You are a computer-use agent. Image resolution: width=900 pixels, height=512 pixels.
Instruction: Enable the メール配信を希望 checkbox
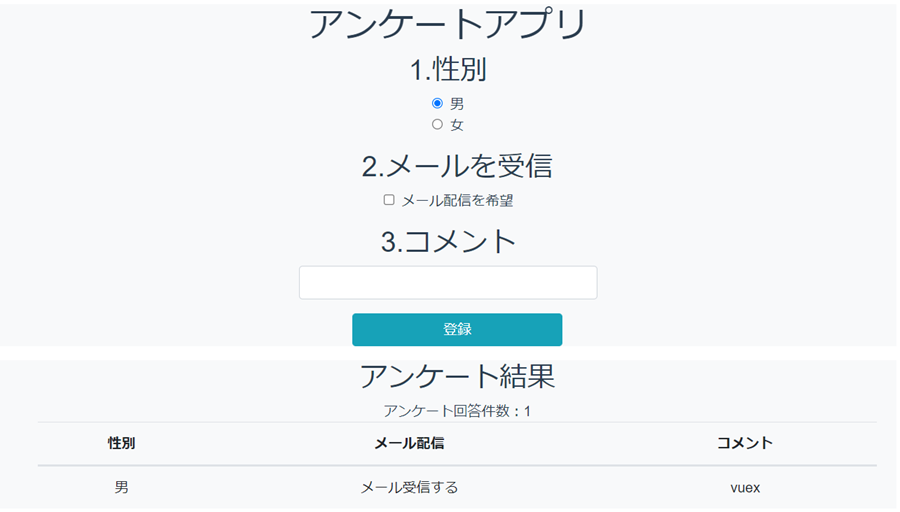[389, 200]
